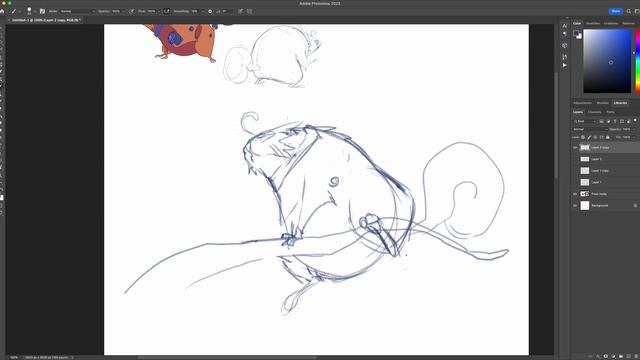Click the hue spectrum slider
Screen dimensions: 640x360
click(x=638, y=61)
